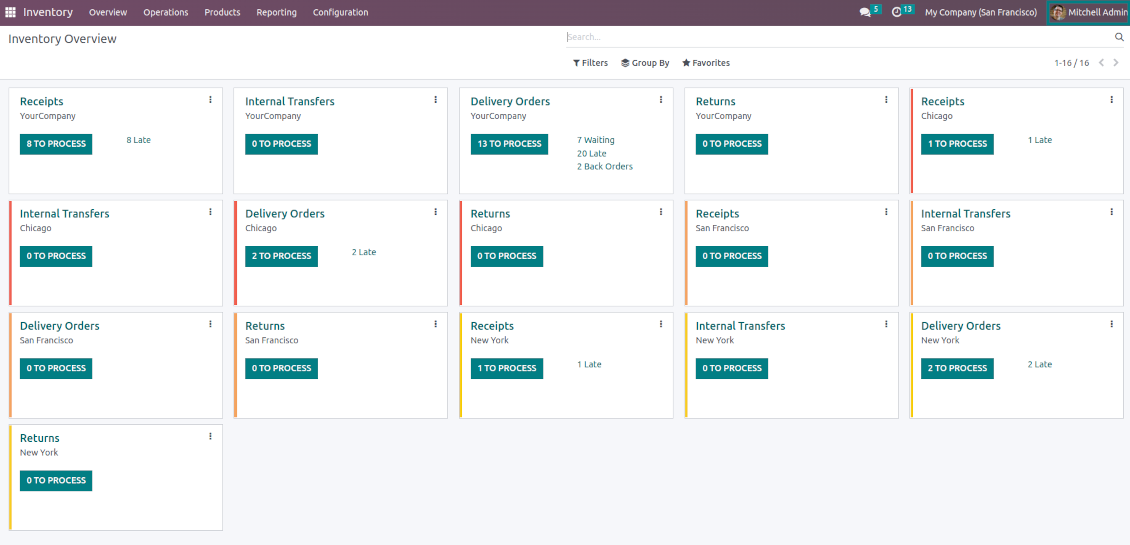Open kebab menu on New York Returns card
1130x545 pixels.
[210, 437]
